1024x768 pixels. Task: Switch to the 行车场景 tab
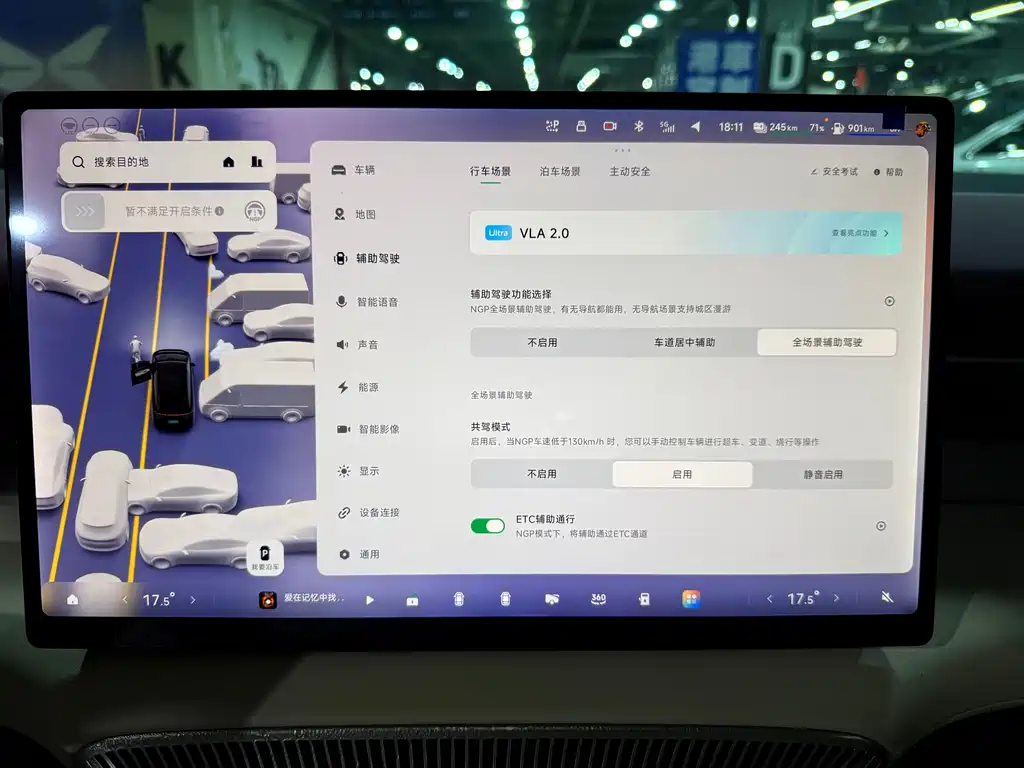pos(490,172)
